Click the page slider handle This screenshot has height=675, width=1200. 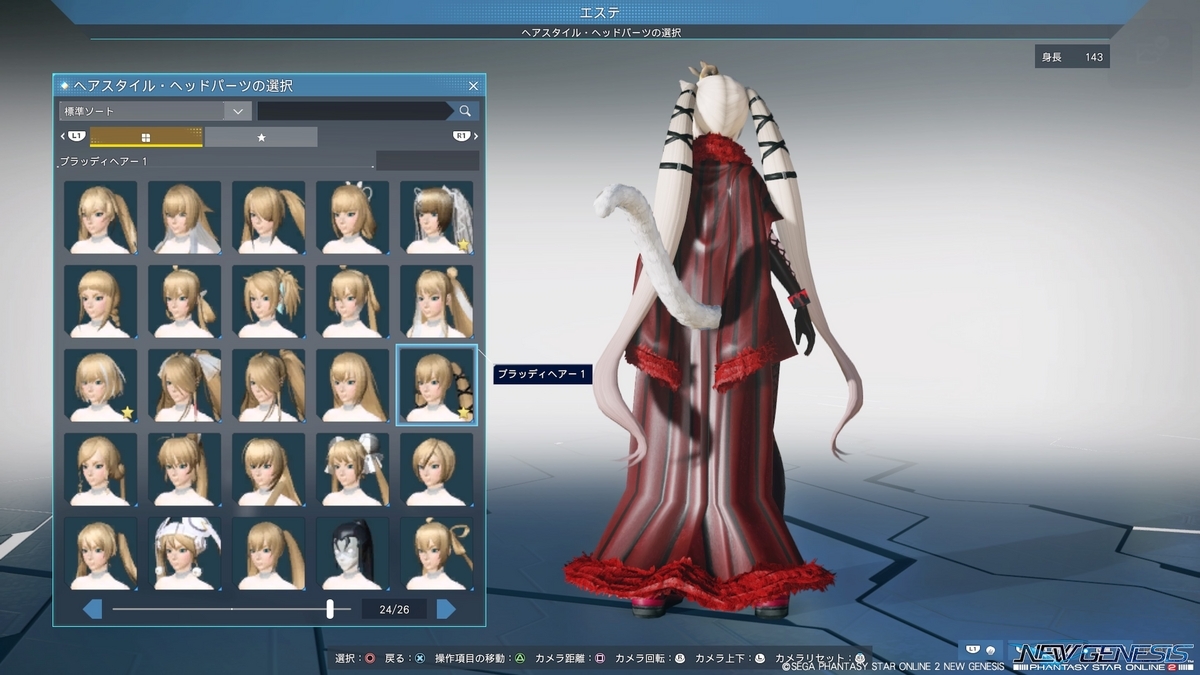330,609
